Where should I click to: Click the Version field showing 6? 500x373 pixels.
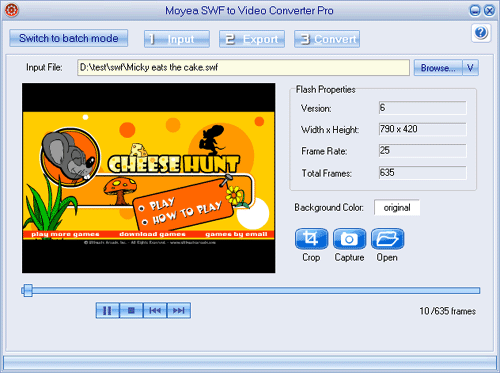click(x=423, y=108)
